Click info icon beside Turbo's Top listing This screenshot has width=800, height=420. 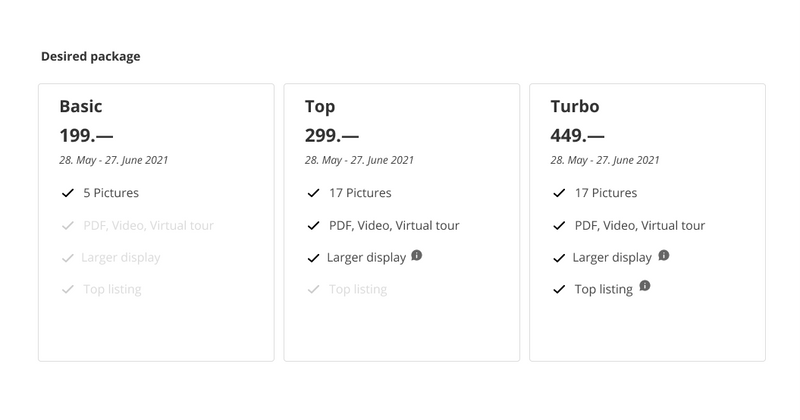644,287
